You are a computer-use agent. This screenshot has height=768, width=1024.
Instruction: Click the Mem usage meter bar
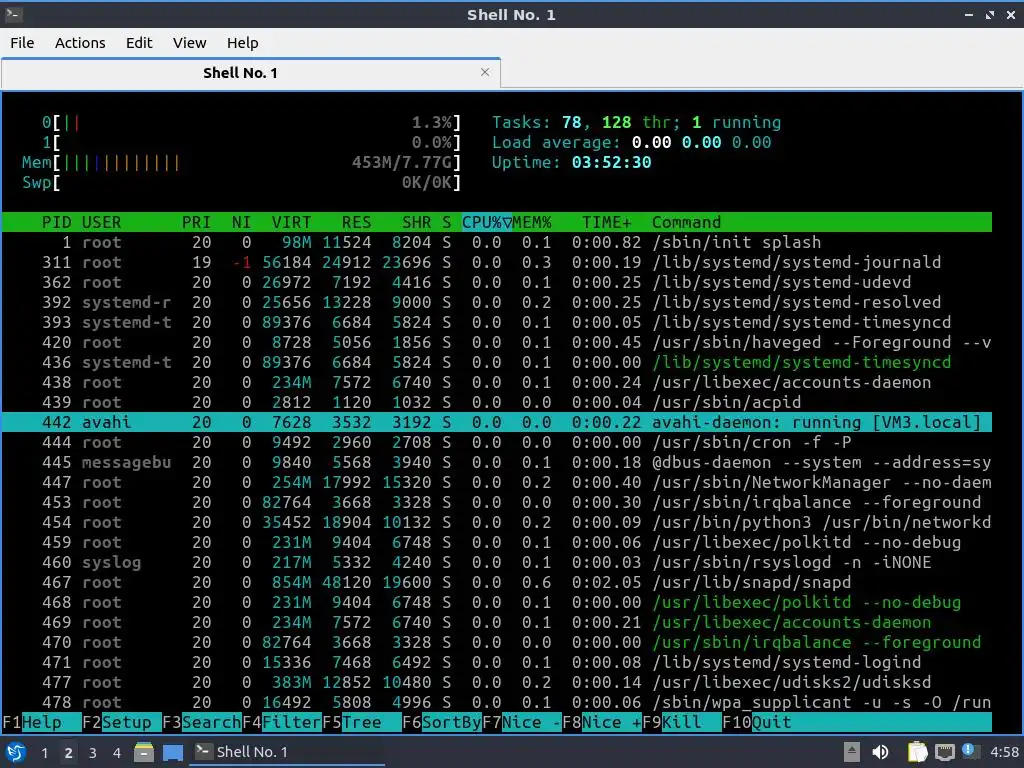click(x=242, y=162)
